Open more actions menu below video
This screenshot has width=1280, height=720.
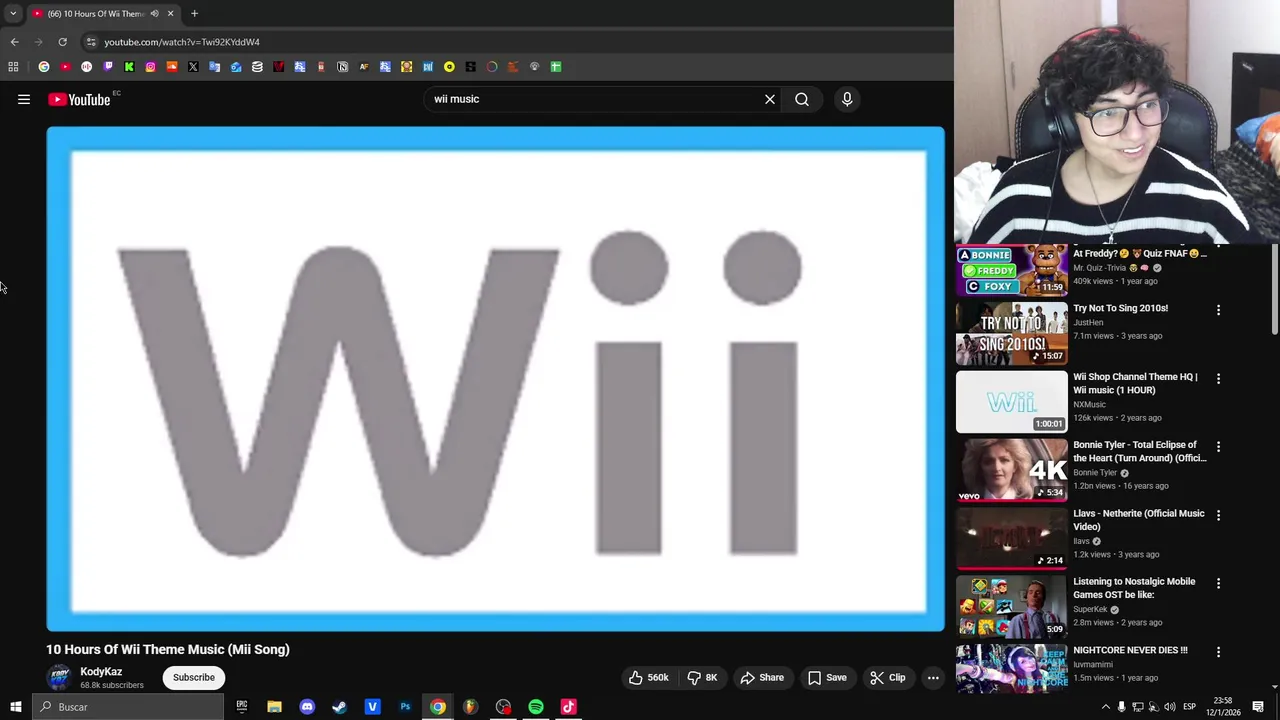[x=933, y=677]
